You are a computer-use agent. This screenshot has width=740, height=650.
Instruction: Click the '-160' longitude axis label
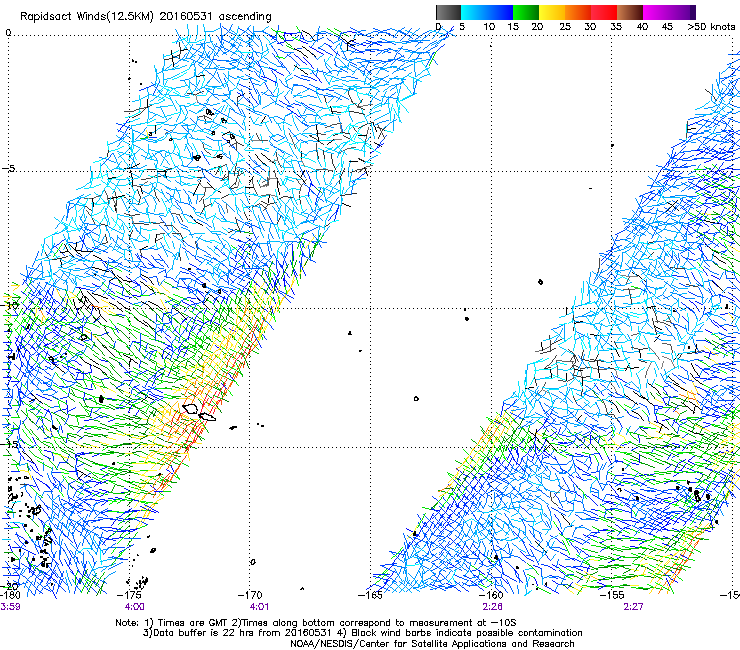point(491,595)
